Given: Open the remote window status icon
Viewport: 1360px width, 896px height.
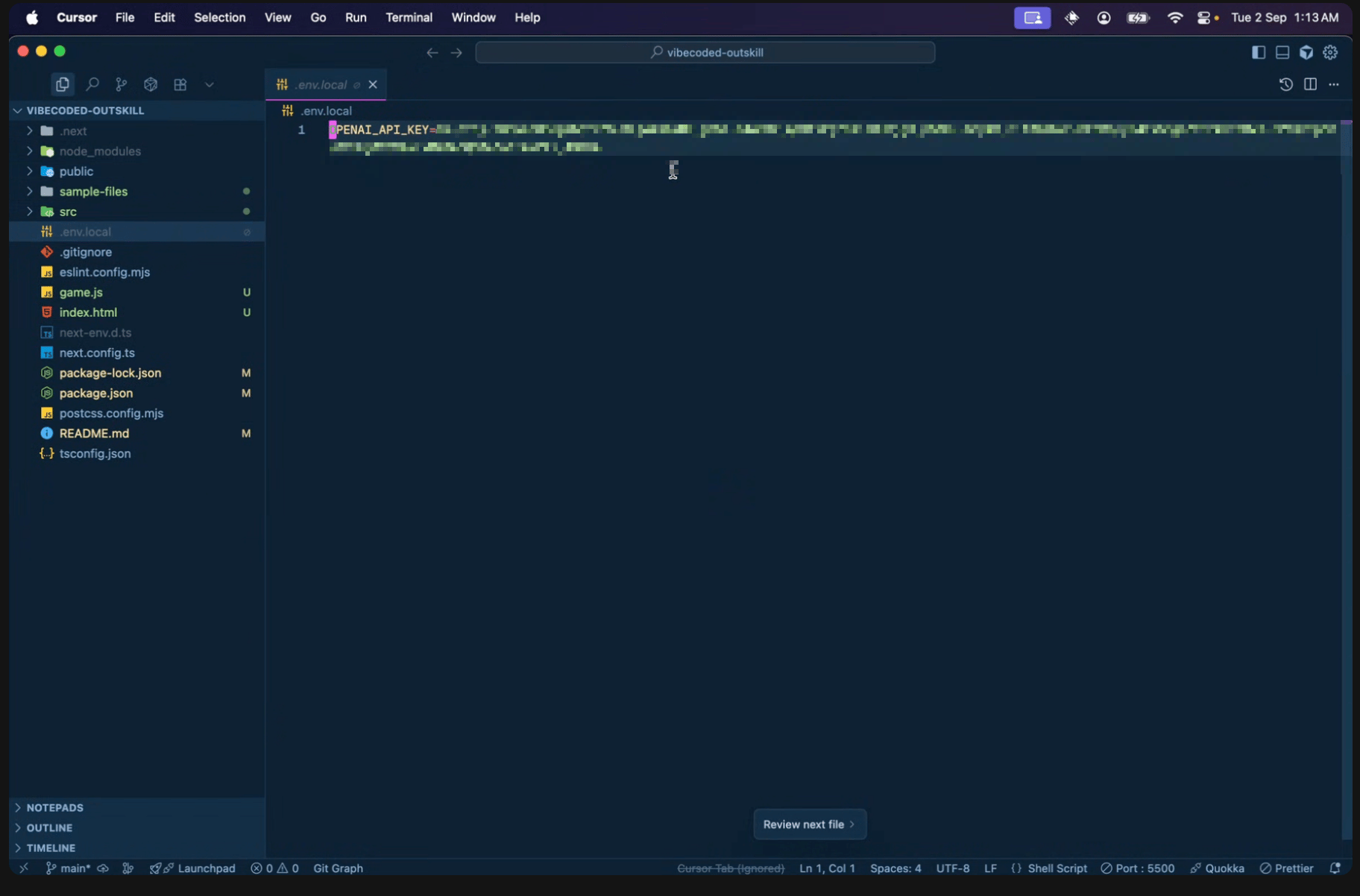Looking at the screenshot, I should 24,868.
